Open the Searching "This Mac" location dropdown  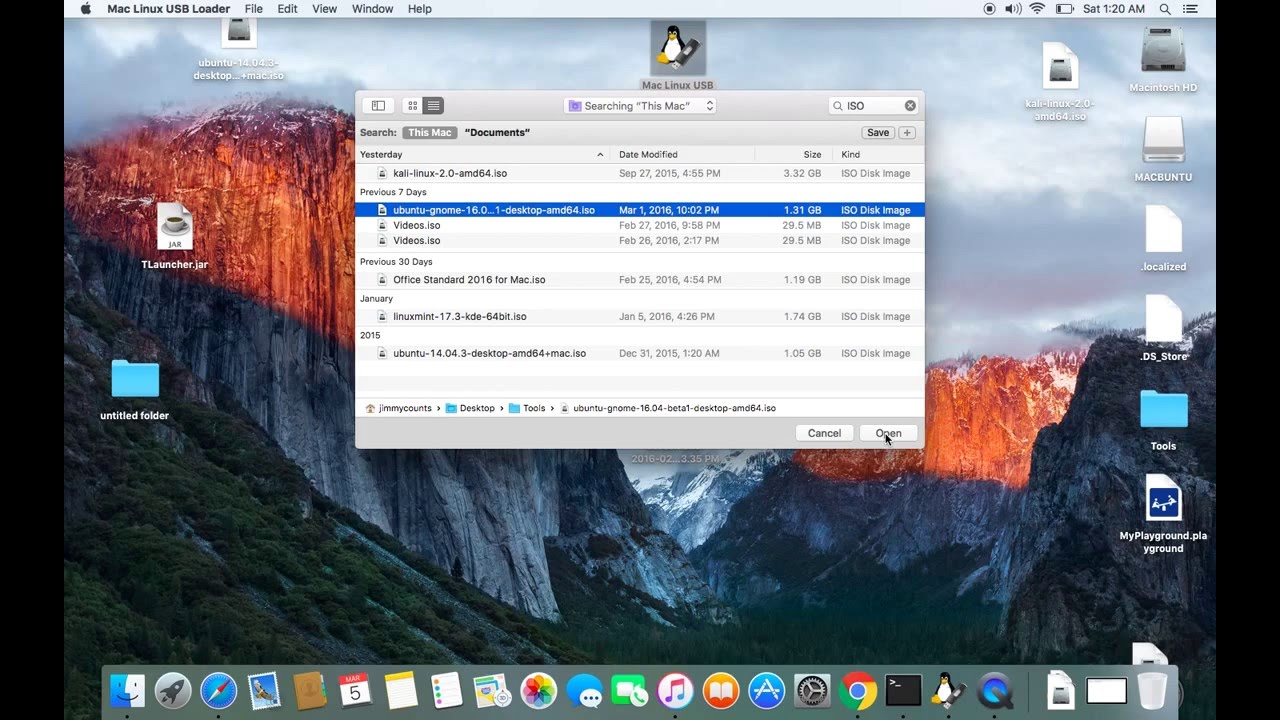point(640,106)
